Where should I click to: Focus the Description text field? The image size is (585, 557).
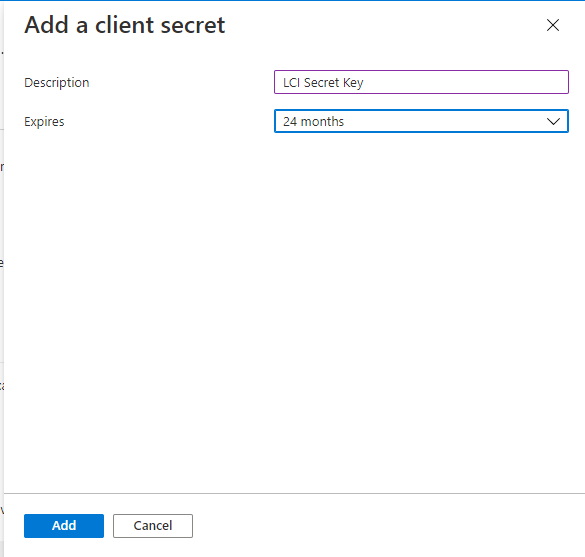(421, 82)
